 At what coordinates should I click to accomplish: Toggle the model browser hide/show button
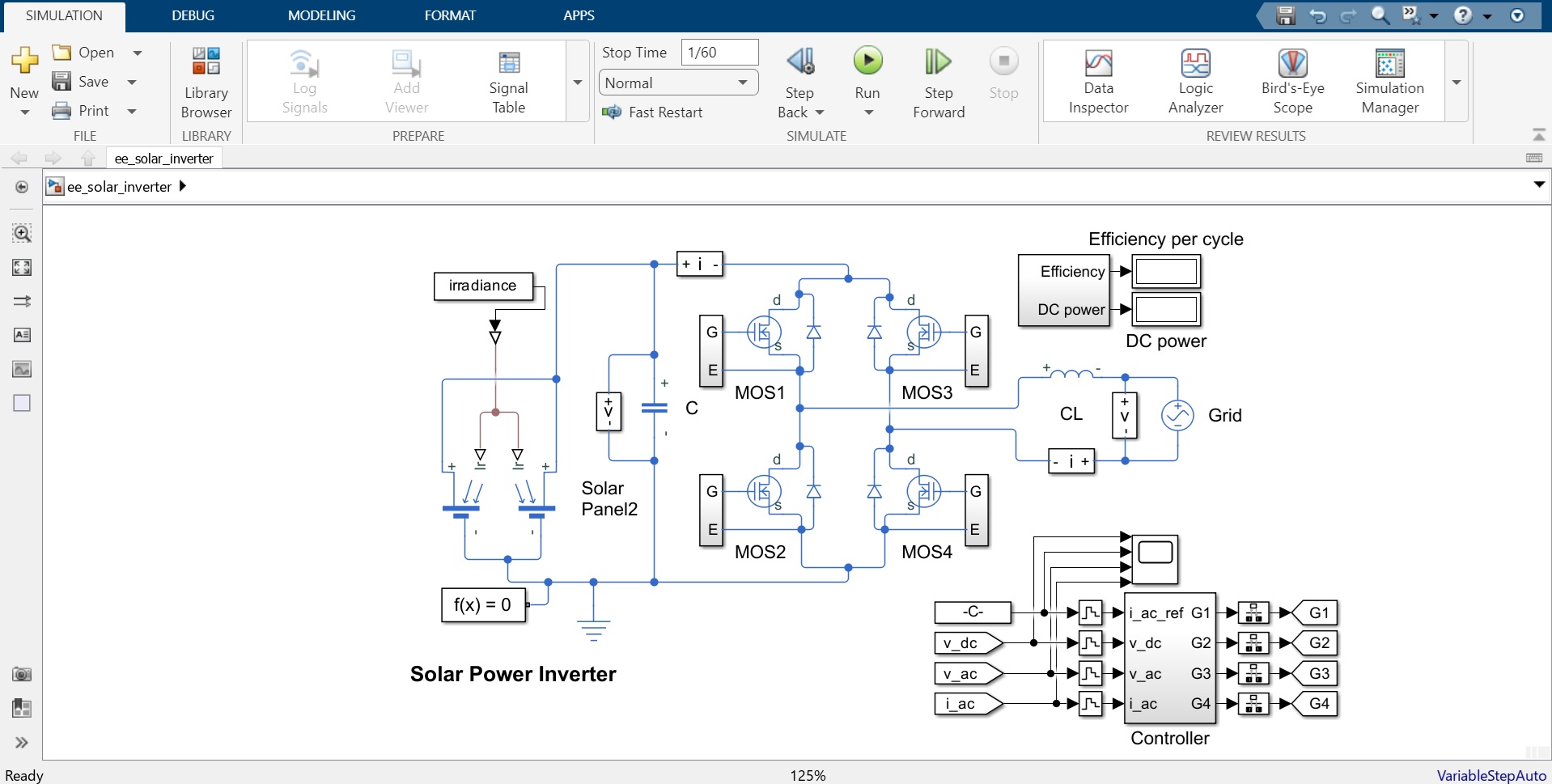click(x=22, y=187)
